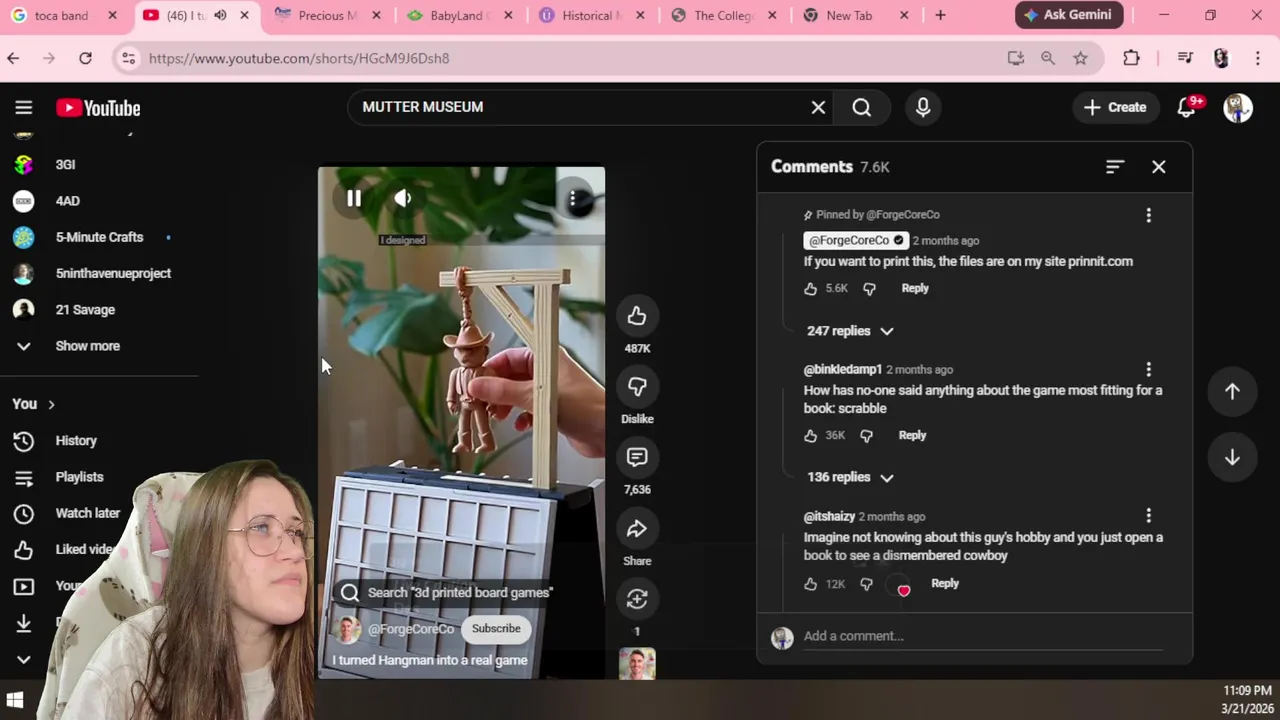This screenshot has height=720, width=1280.
Task: Dislike the @itshaizy comment
Action: (x=867, y=584)
